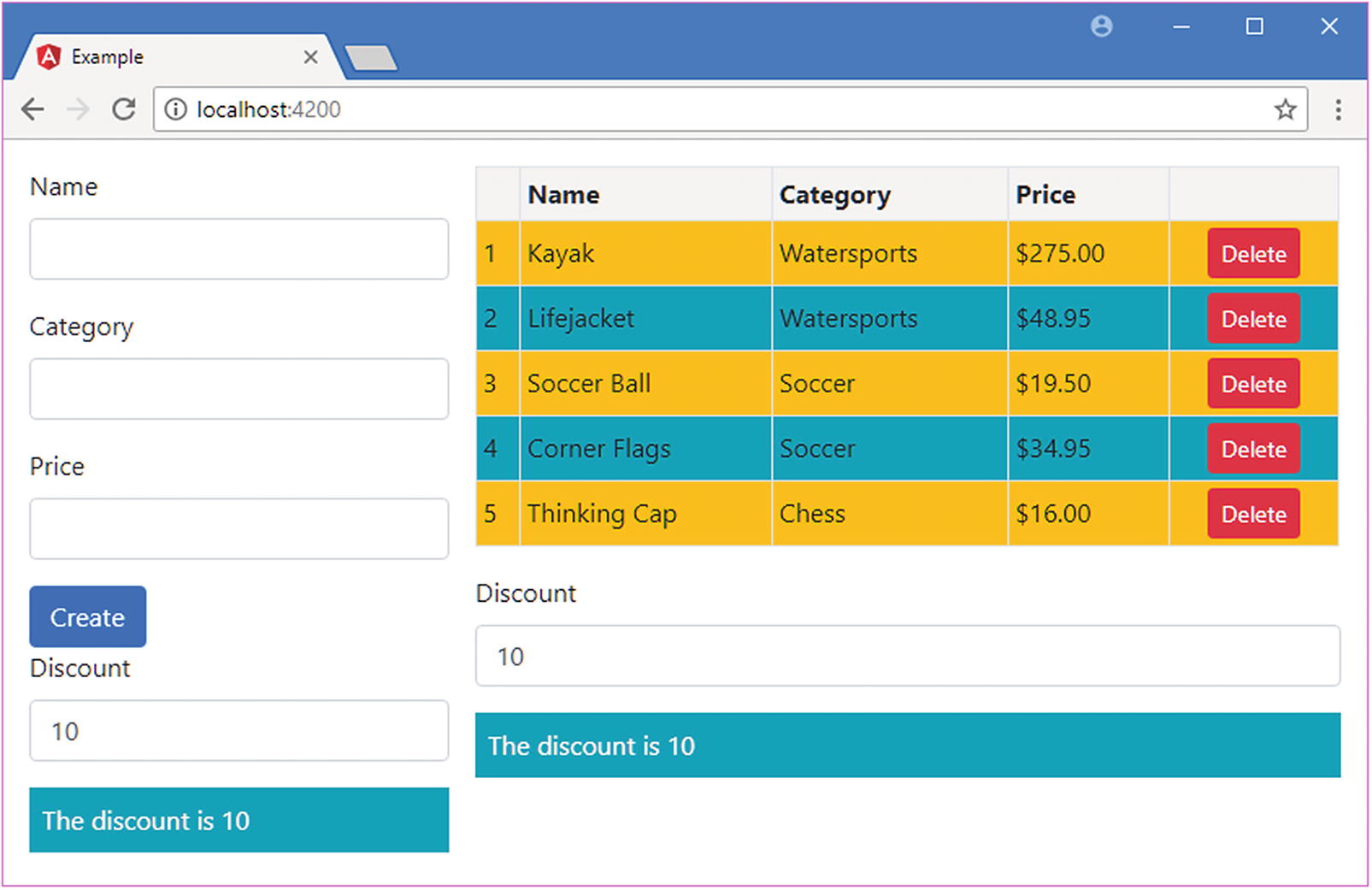Bookmark page with the star icon
1372x890 pixels.
[1285, 109]
